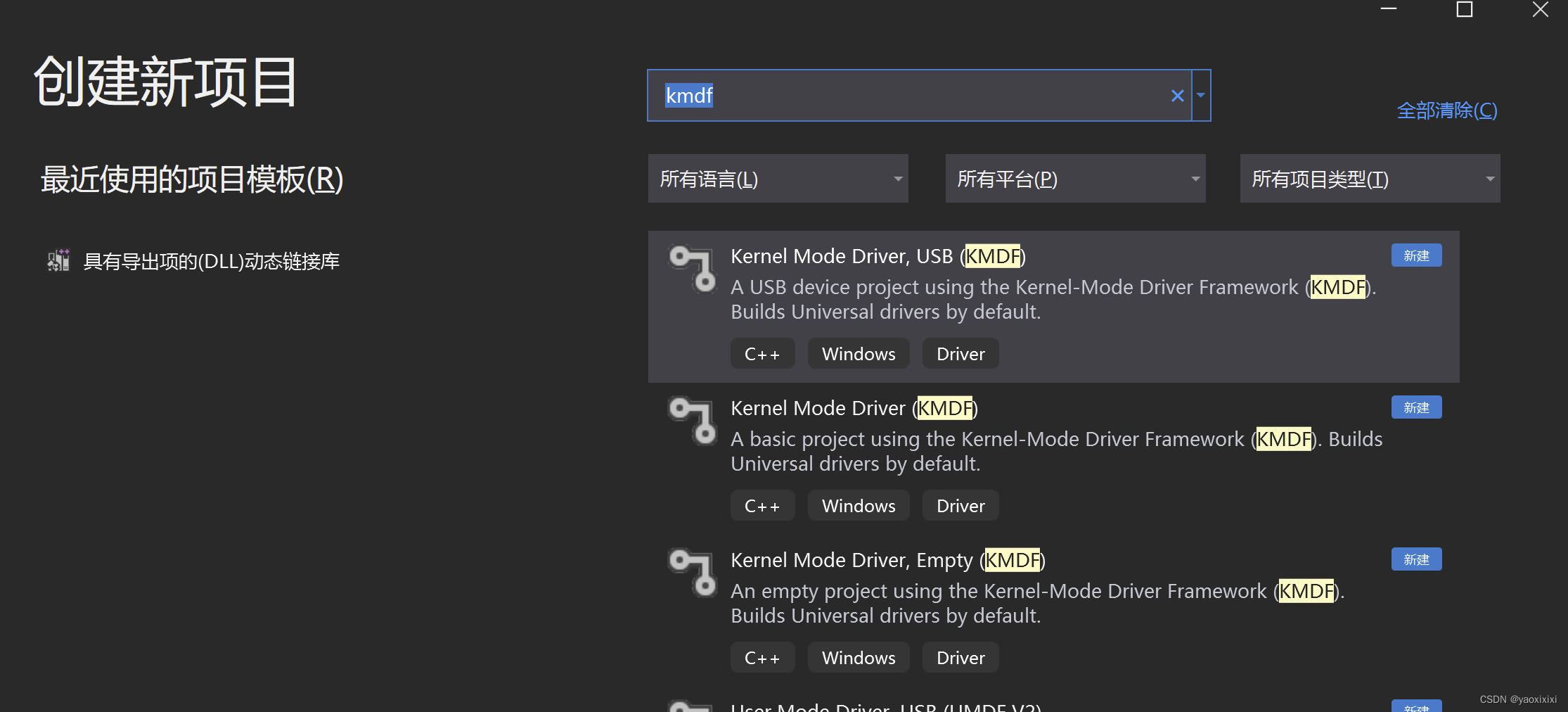Click 新建 badge on Empty KMDF template
The image size is (1568, 712).
coord(1416,559)
